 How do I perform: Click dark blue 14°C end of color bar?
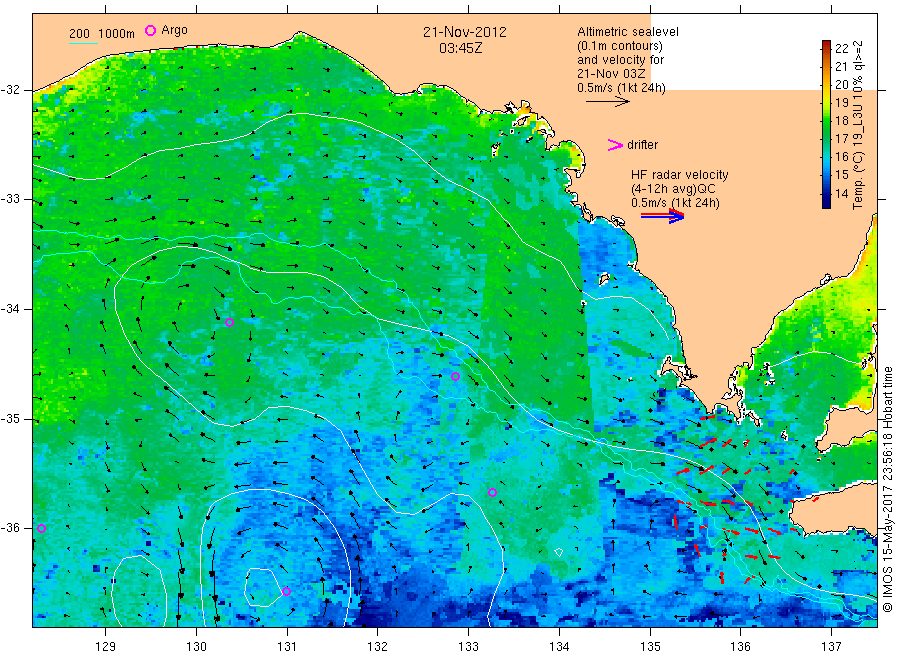(826, 202)
